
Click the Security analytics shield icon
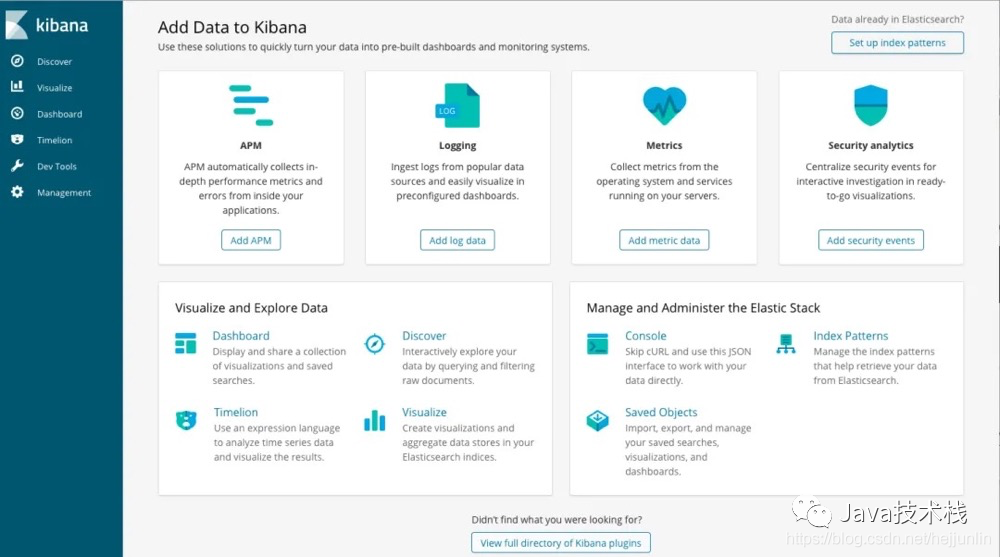870,105
